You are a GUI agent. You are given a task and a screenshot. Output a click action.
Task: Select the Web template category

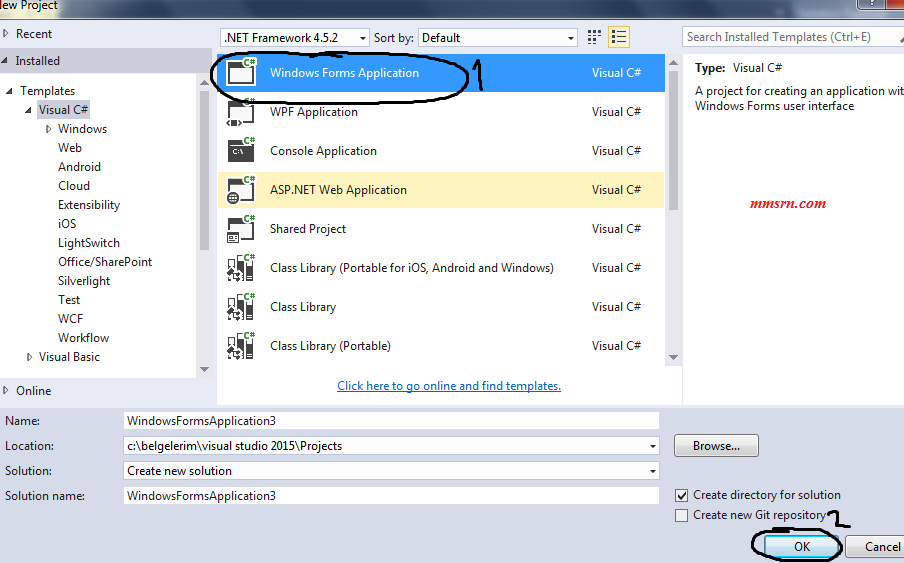pyautogui.click(x=70, y=148)
